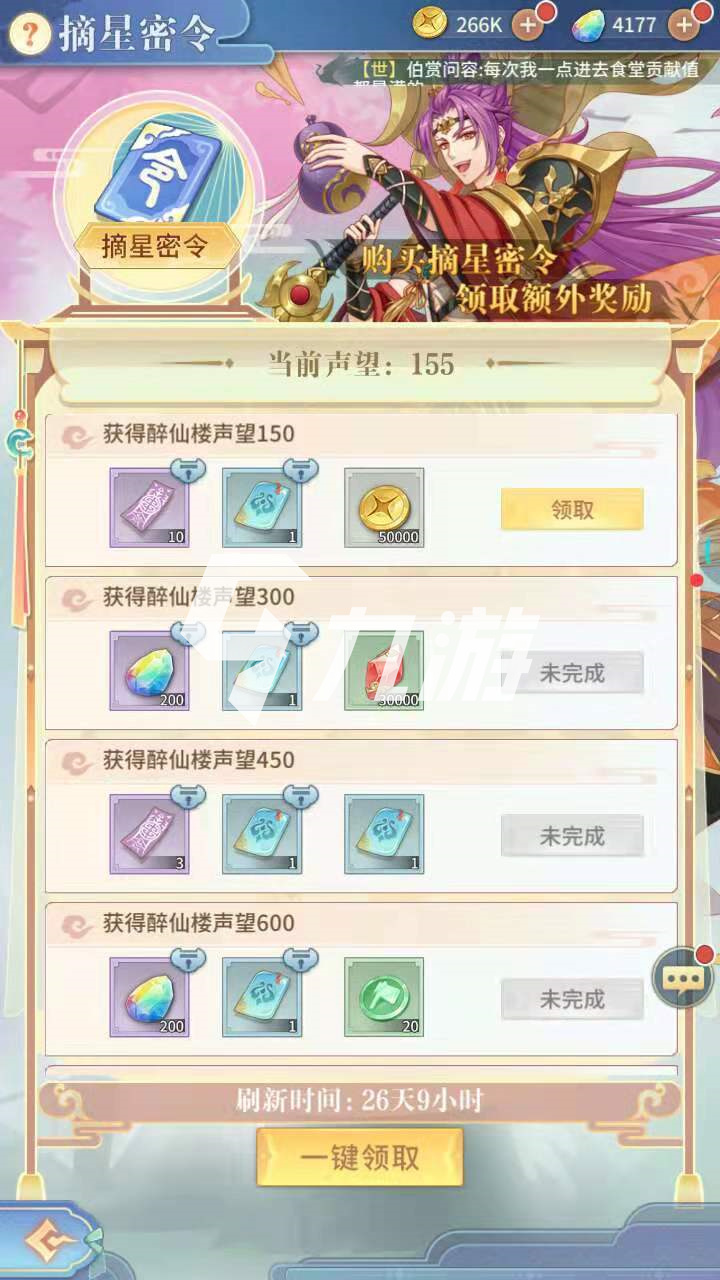The width and height of the screenshot is (720, 1280).
Task: View the 50000 gold coin reward
Action: coord(384,508)
